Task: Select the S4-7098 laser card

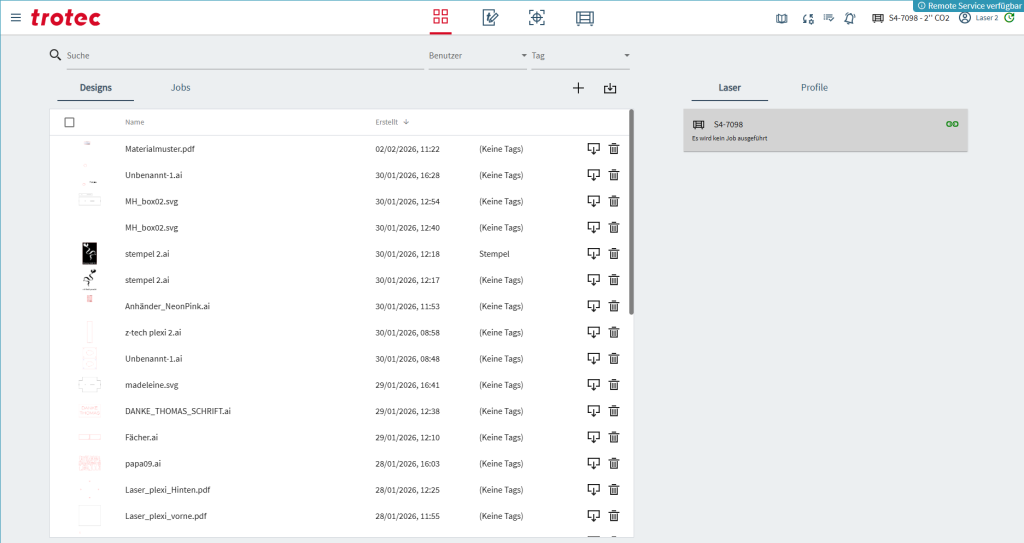Action: coord(825,130)
